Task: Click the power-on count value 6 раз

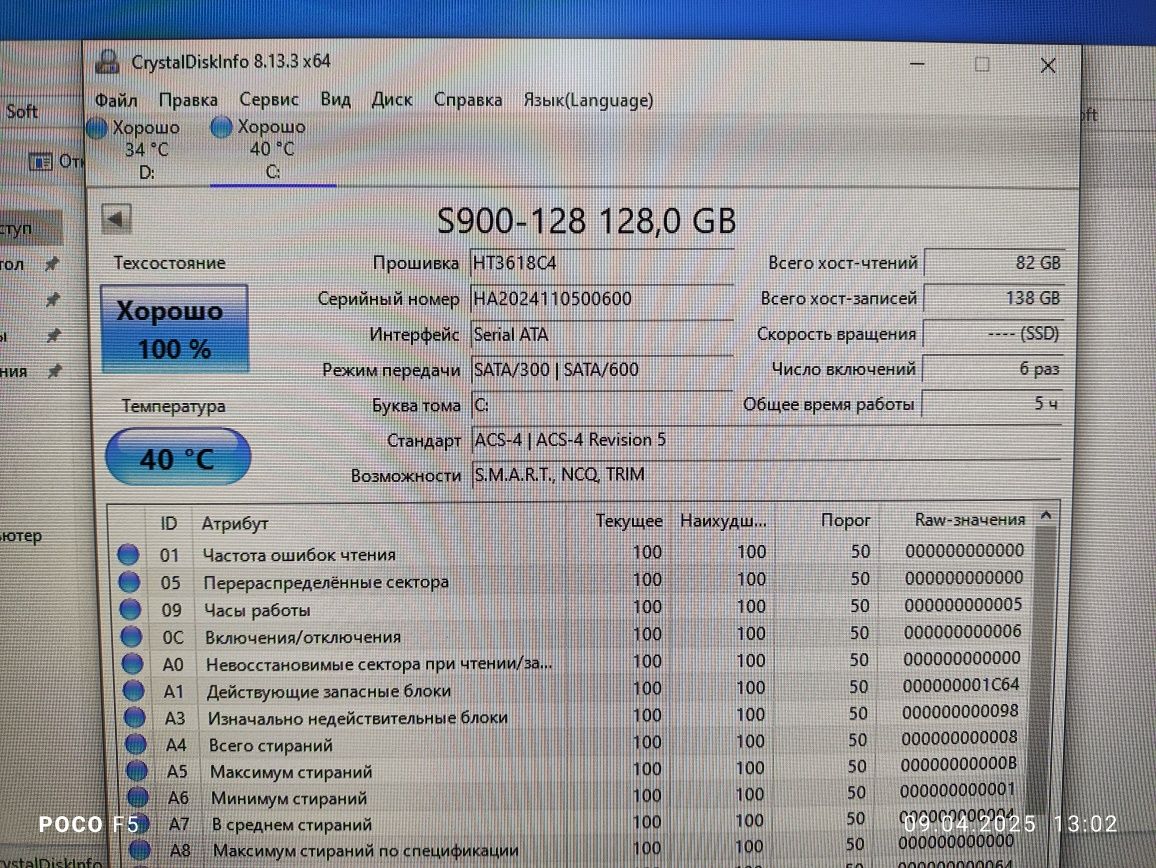Action: click(x=993, y=369)
